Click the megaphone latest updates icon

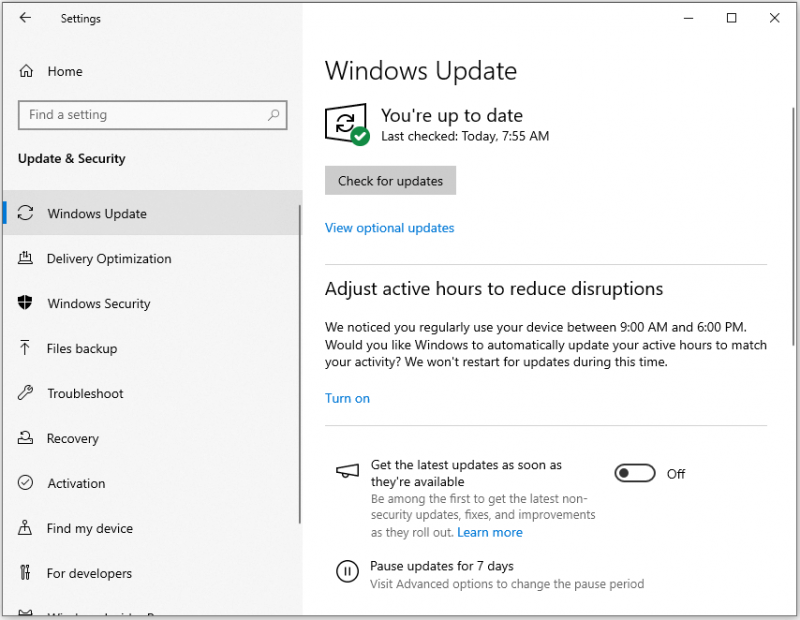[347, 471]
